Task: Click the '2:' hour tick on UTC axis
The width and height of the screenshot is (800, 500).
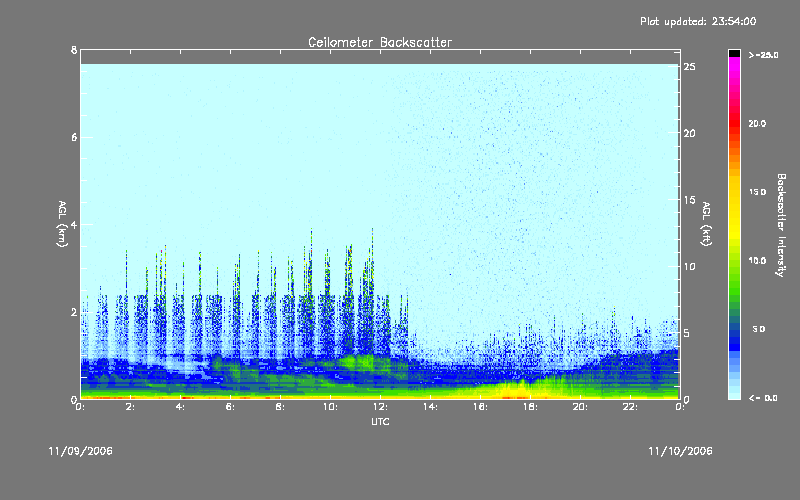Action: point(130,407)
